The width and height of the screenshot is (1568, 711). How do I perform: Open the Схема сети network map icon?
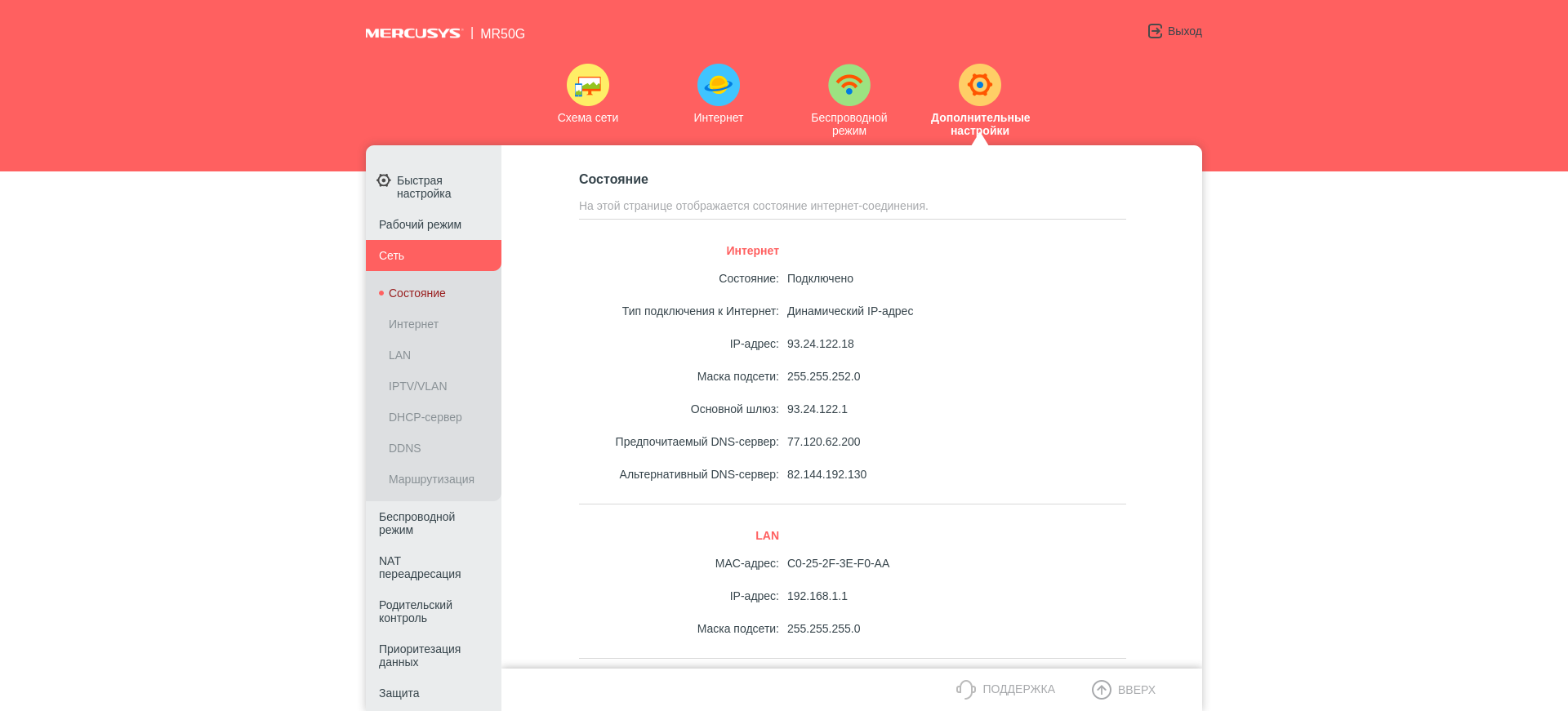coord(587,85)
